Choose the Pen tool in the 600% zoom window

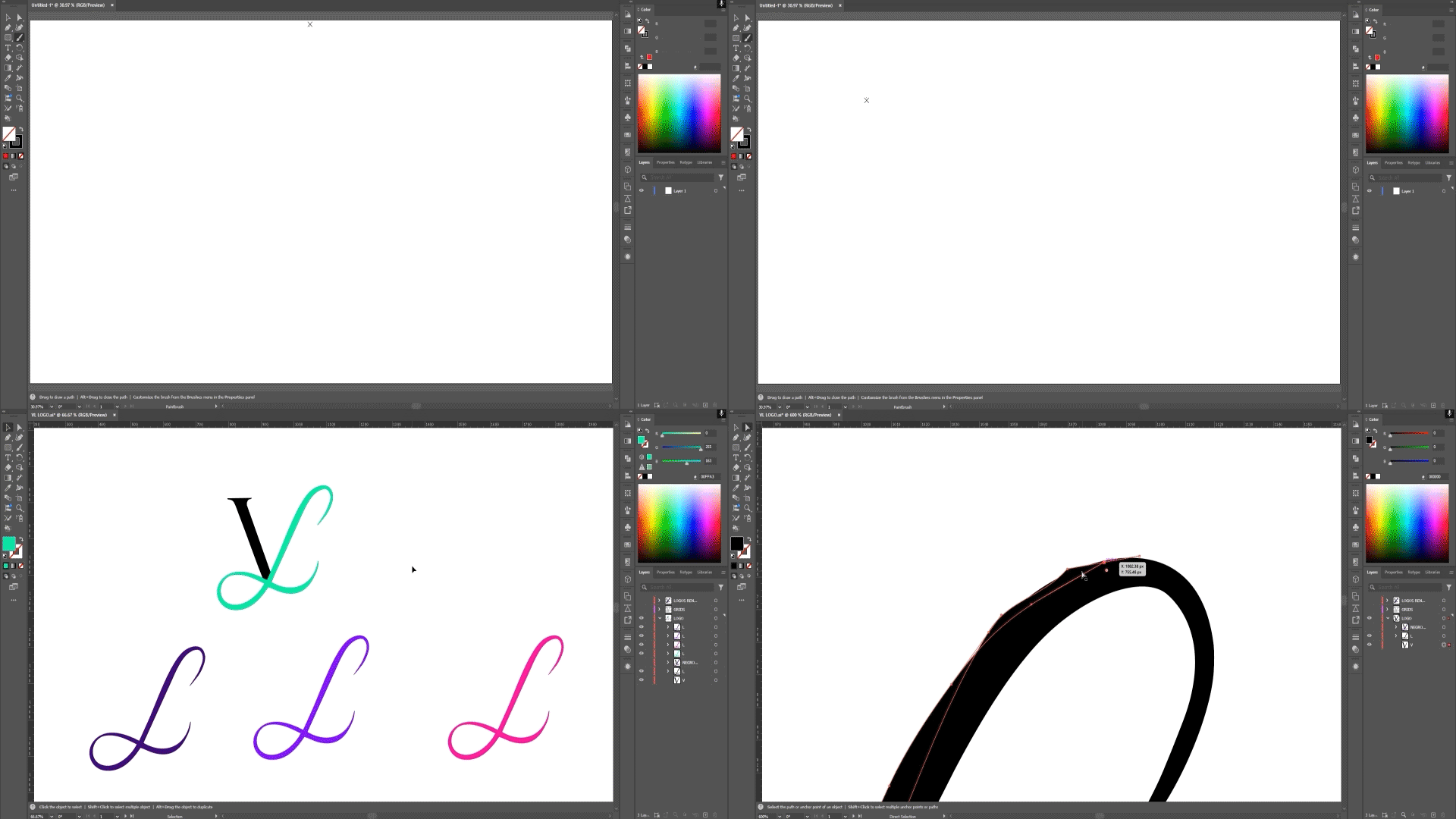coord(736,438)
